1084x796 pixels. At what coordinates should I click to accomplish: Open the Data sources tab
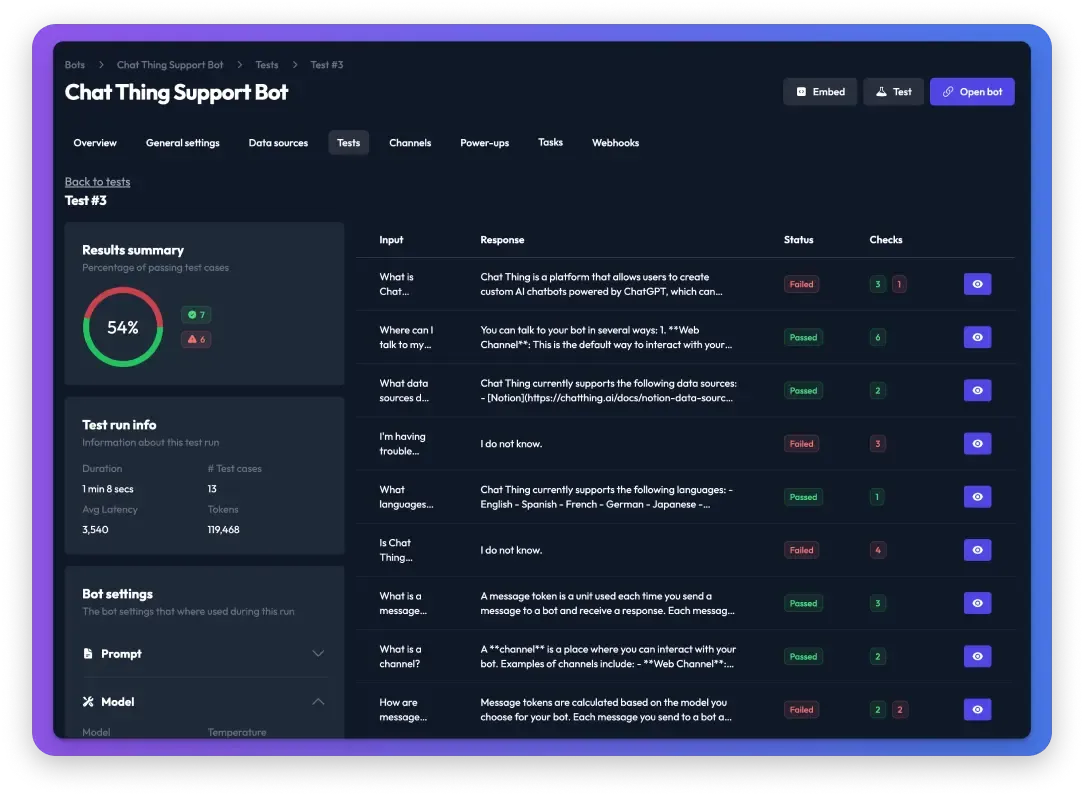[x=278, y=143]
